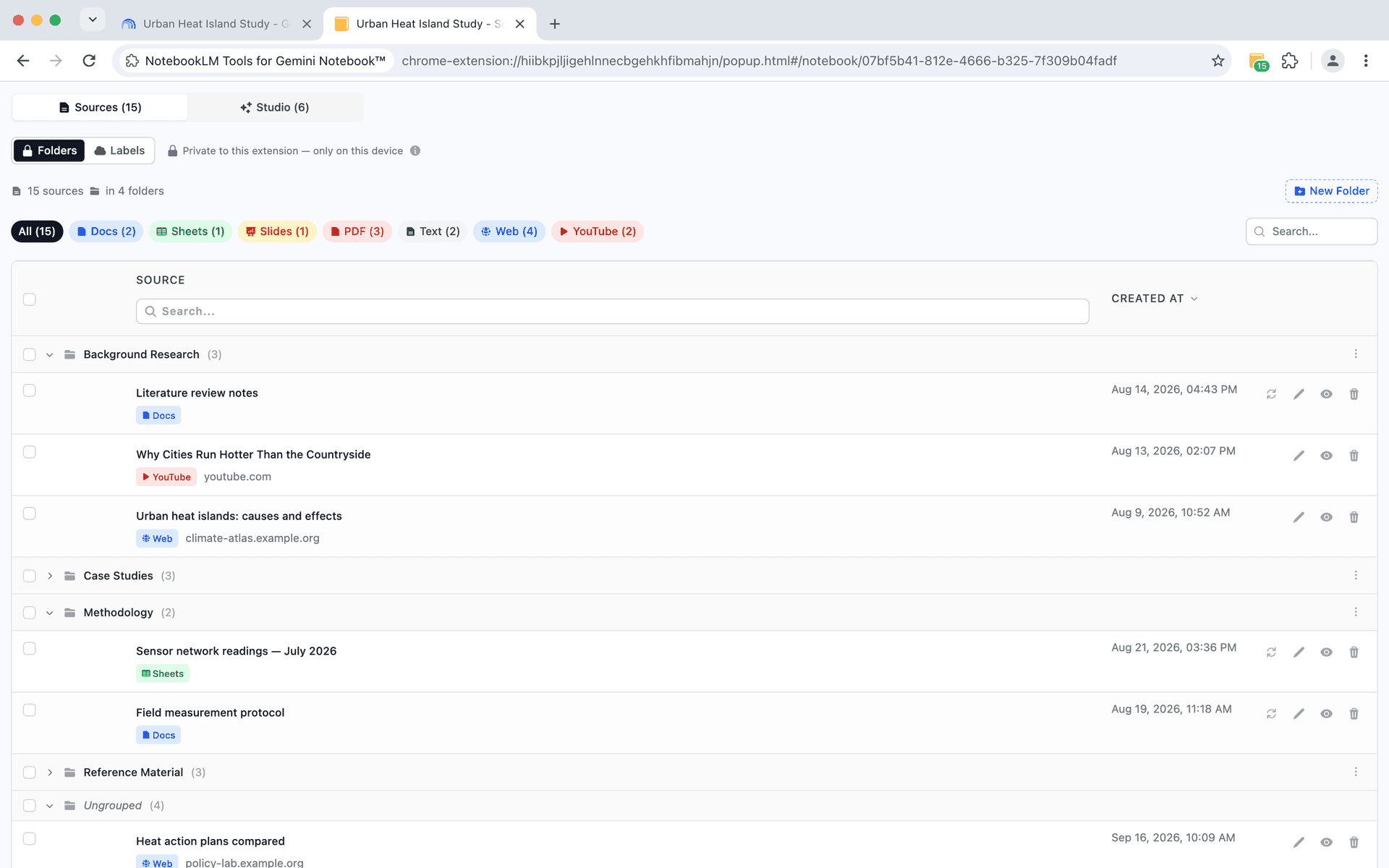
Task: Trash the Urban heat islands source
Action: [1354, 517]
